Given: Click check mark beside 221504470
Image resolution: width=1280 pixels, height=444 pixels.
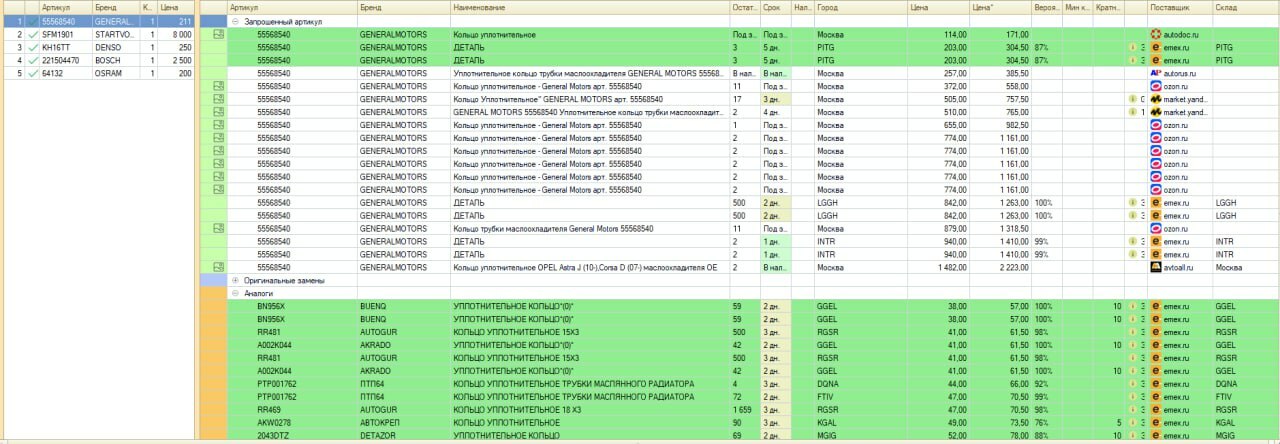Looking at the screenshot, I should (x=32, y=60).
